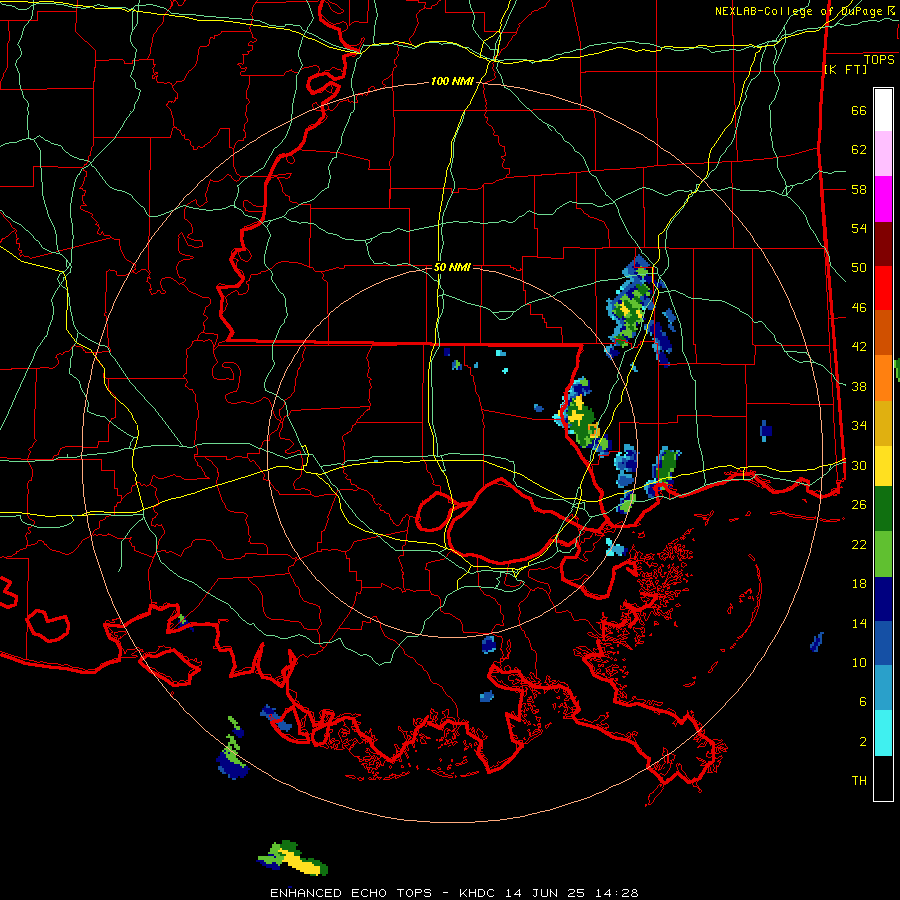Select the light pink legend color swatch
The width and height of the screenshot is (900, 900).
pyautogui.click(x=883, y=153)
